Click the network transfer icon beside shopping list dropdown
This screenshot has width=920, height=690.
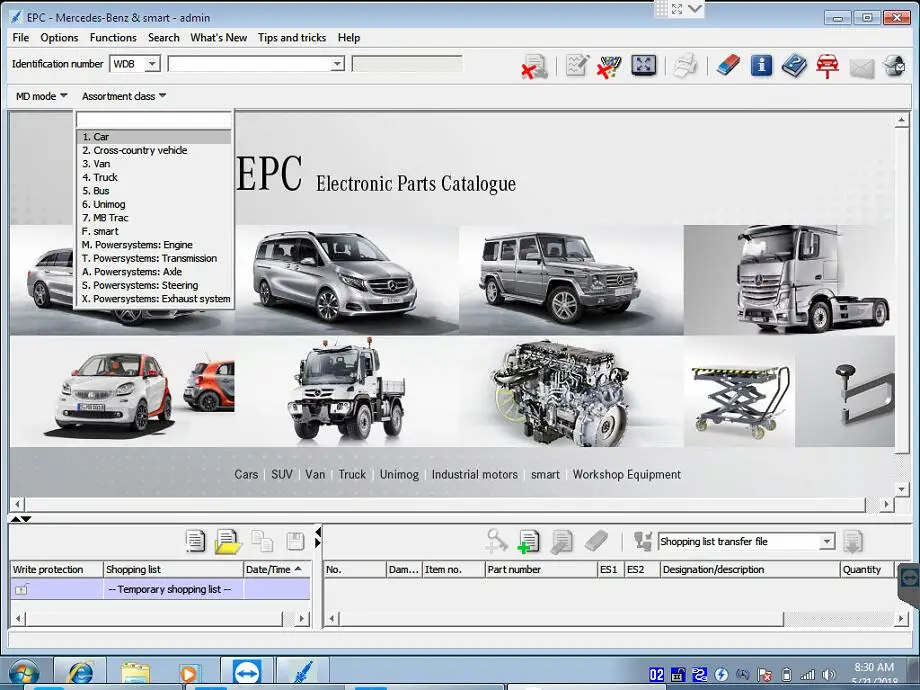643,541
